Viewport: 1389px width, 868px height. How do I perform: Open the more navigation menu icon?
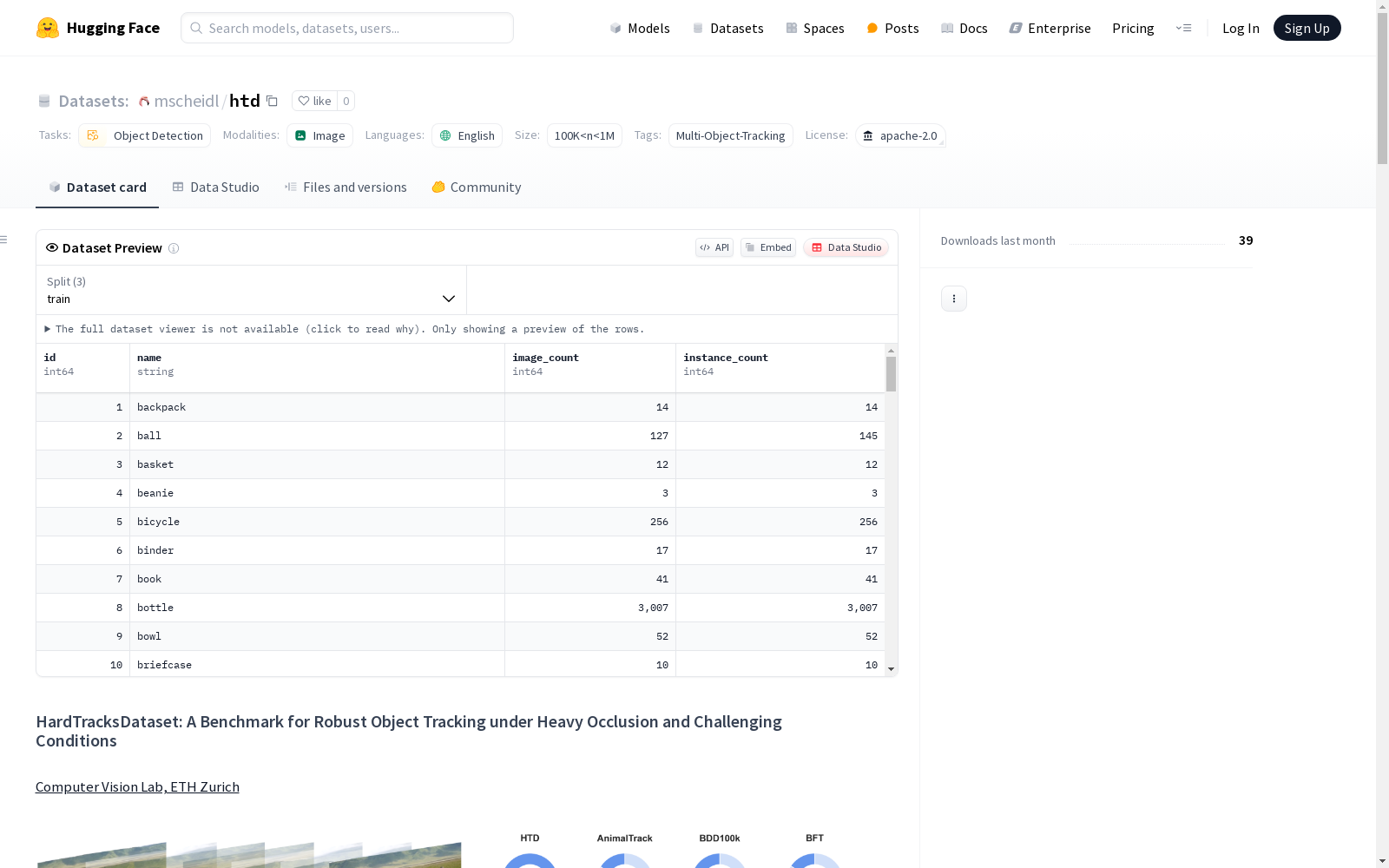pyautogui.click(x=1184, y=28)
